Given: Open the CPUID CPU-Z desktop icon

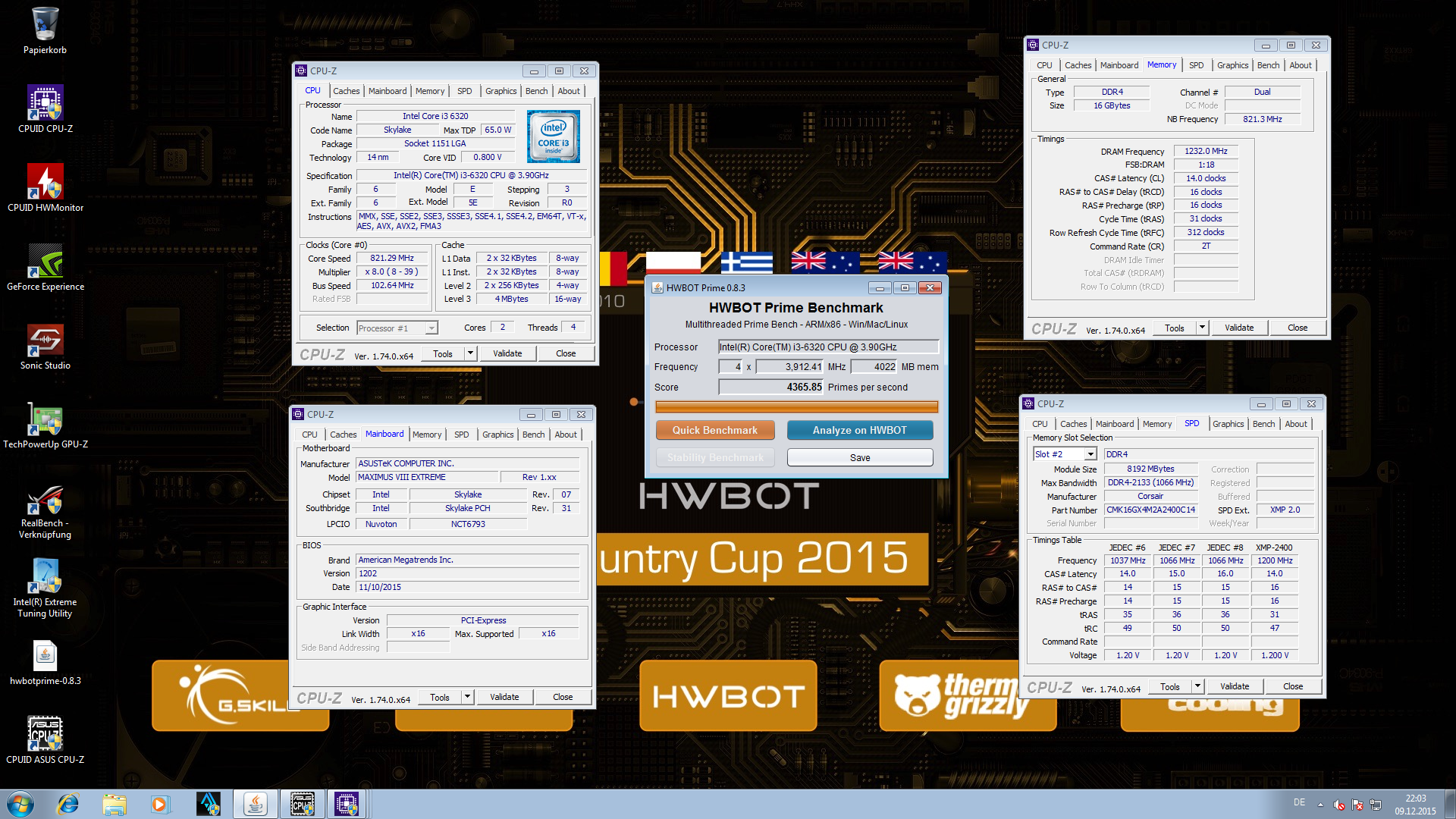Looking at the screenshot, I should coord(45,109).
